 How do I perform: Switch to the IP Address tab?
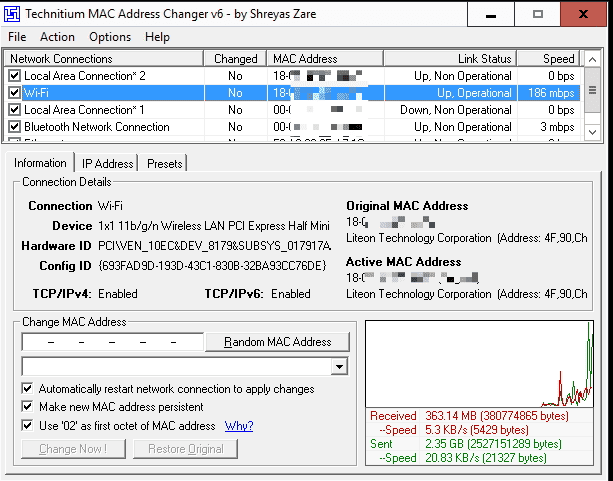click(108, 163)
